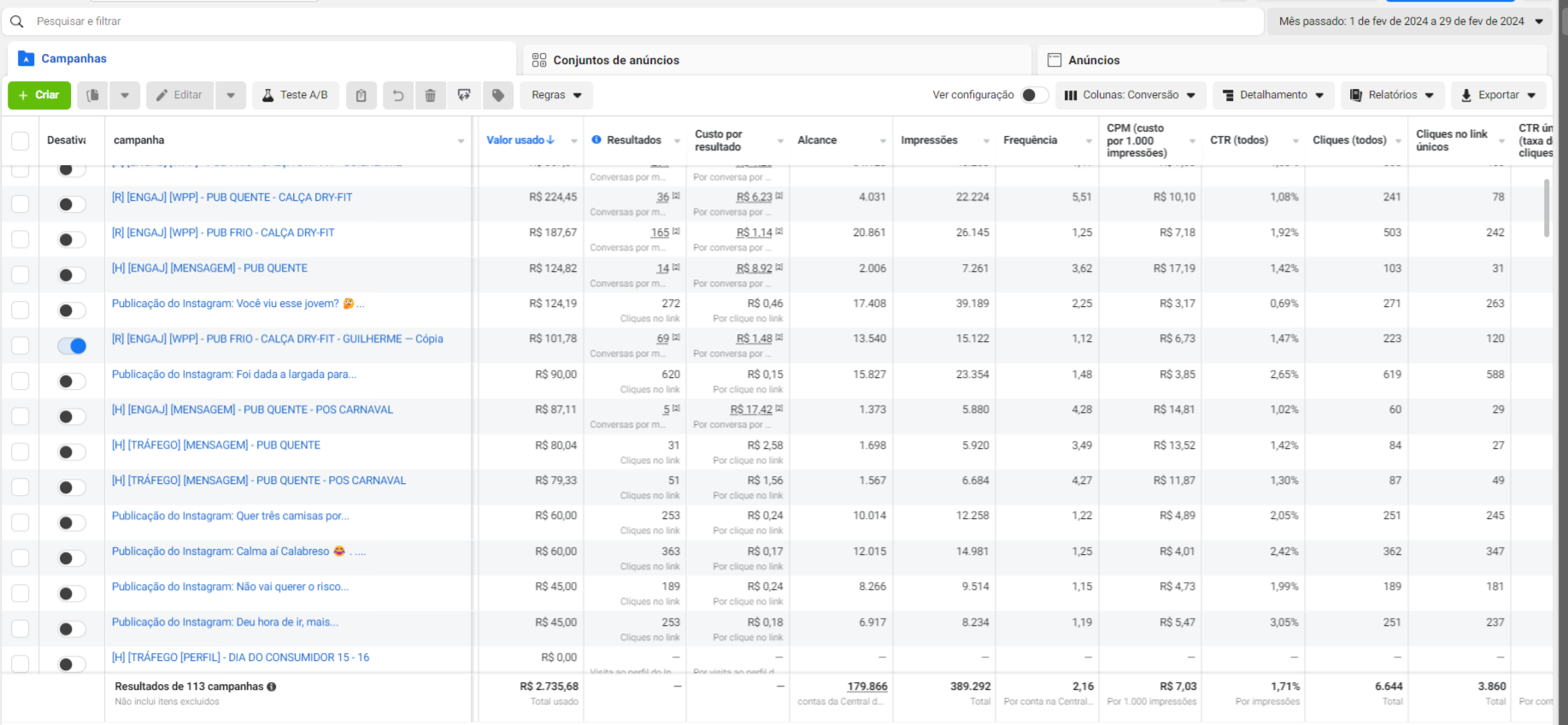1568x725 pixels.
Task: Open the Relatórios dropdown
Action: click(x=1393, y=95)
